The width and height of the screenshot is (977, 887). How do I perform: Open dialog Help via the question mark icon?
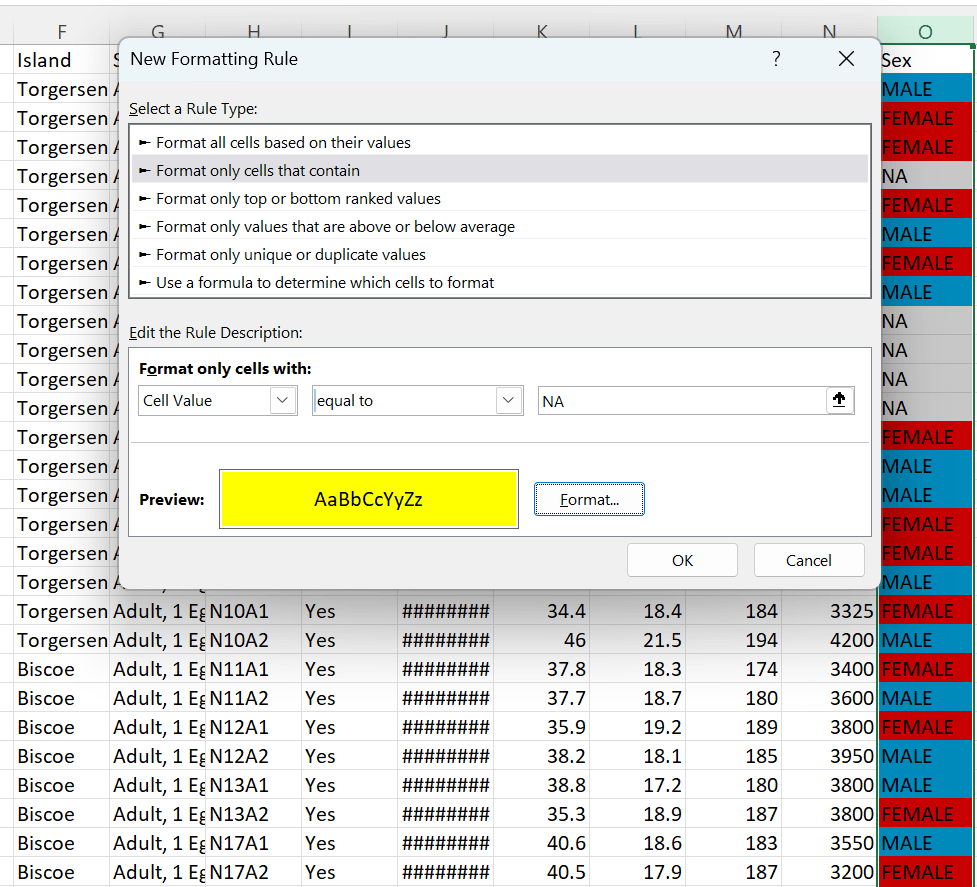pyautogui.click(x=776, y=59)
